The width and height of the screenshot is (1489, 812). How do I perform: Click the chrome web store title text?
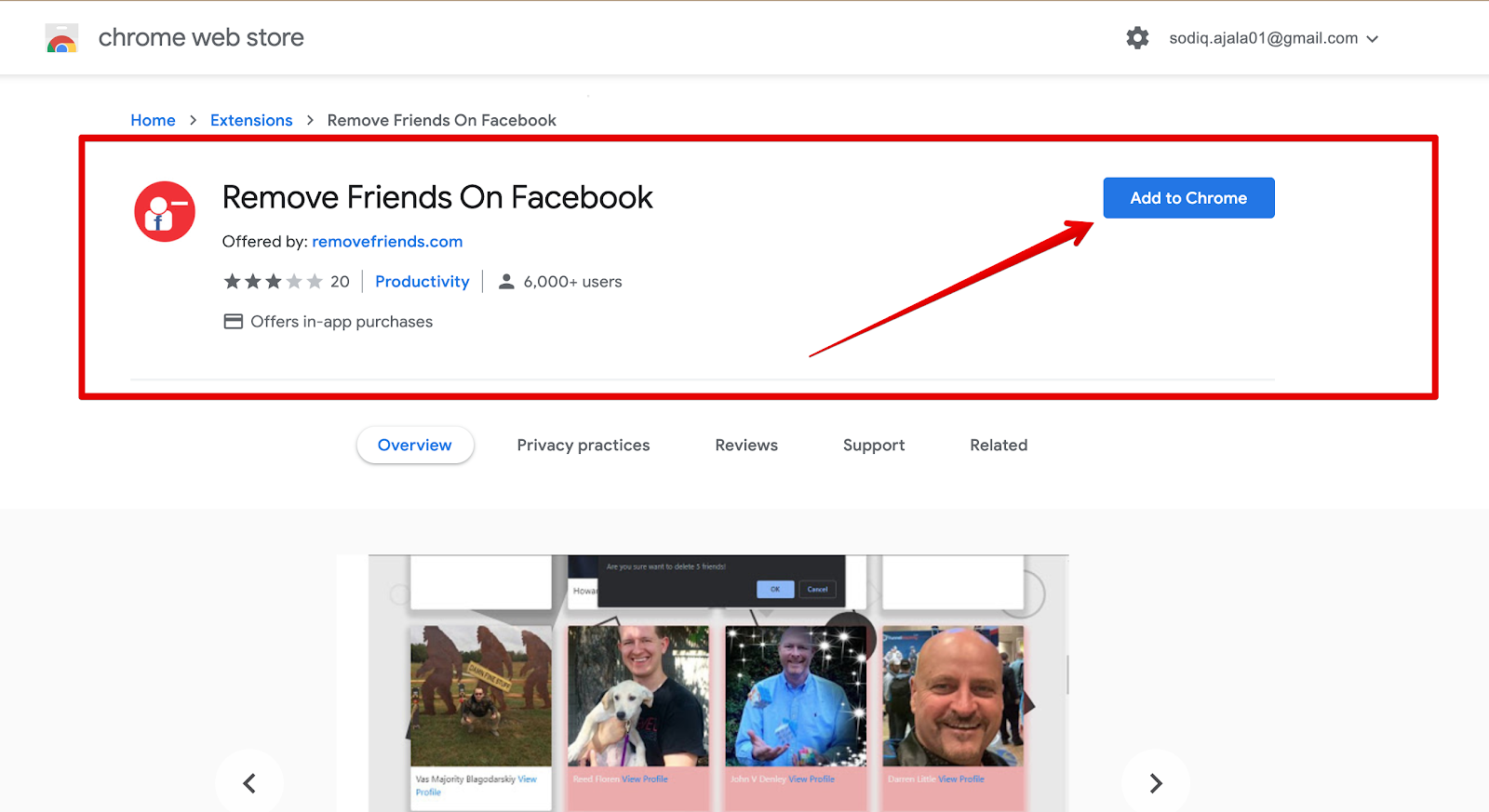click(x=201, y=38)
